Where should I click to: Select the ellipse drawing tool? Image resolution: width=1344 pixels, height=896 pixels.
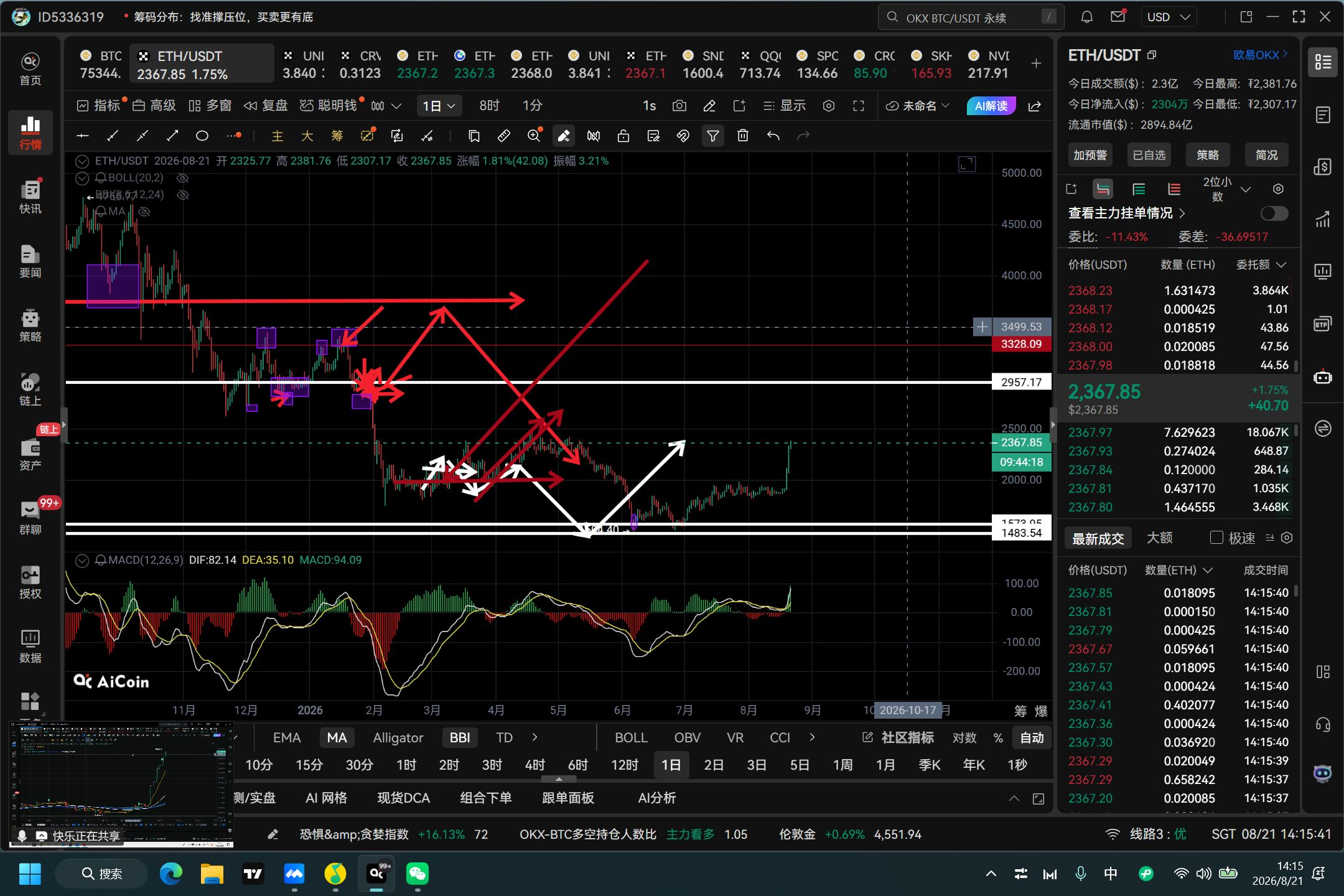(202, 136)
